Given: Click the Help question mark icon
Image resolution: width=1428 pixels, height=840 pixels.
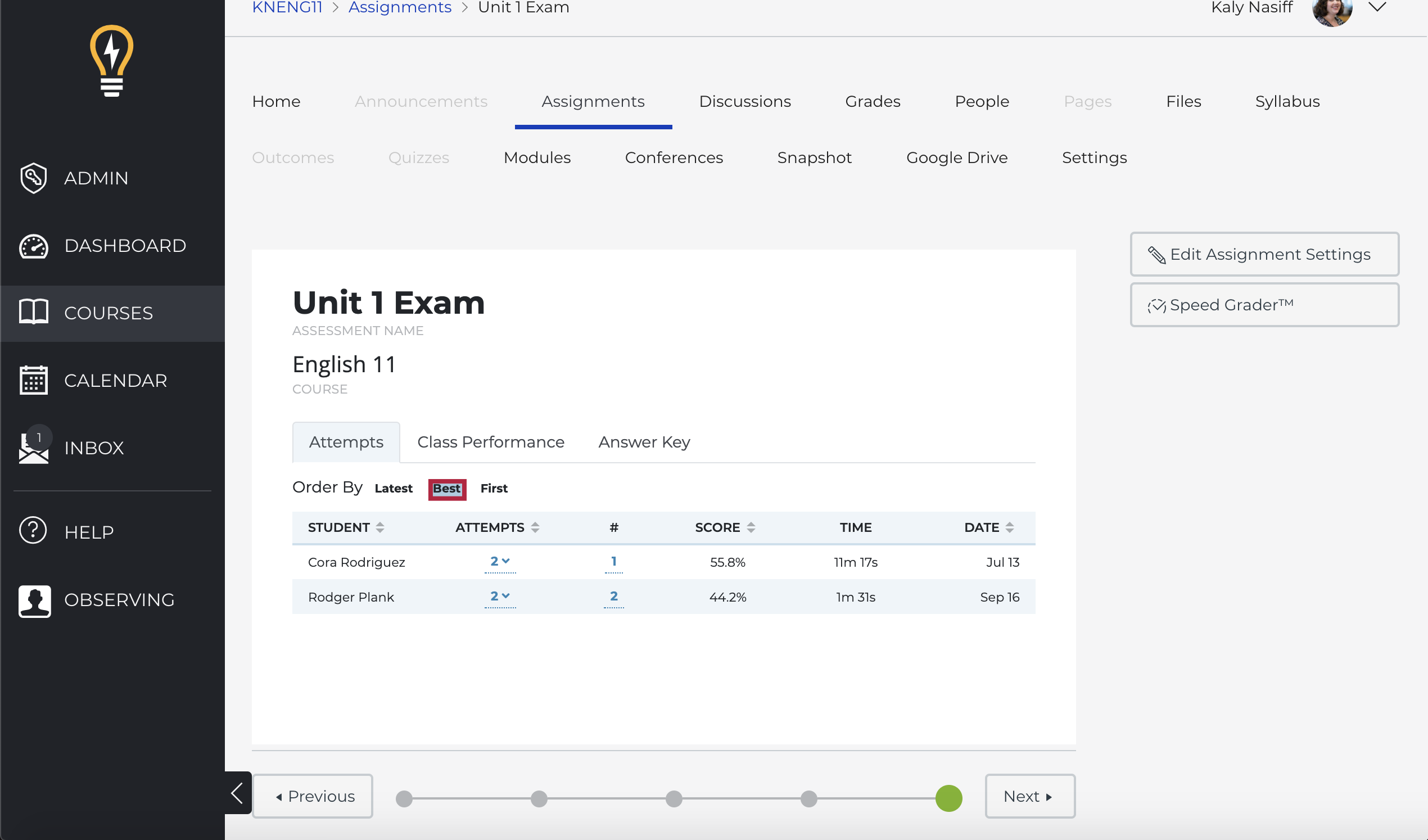Looking at the screenshot, I should 33,531.
